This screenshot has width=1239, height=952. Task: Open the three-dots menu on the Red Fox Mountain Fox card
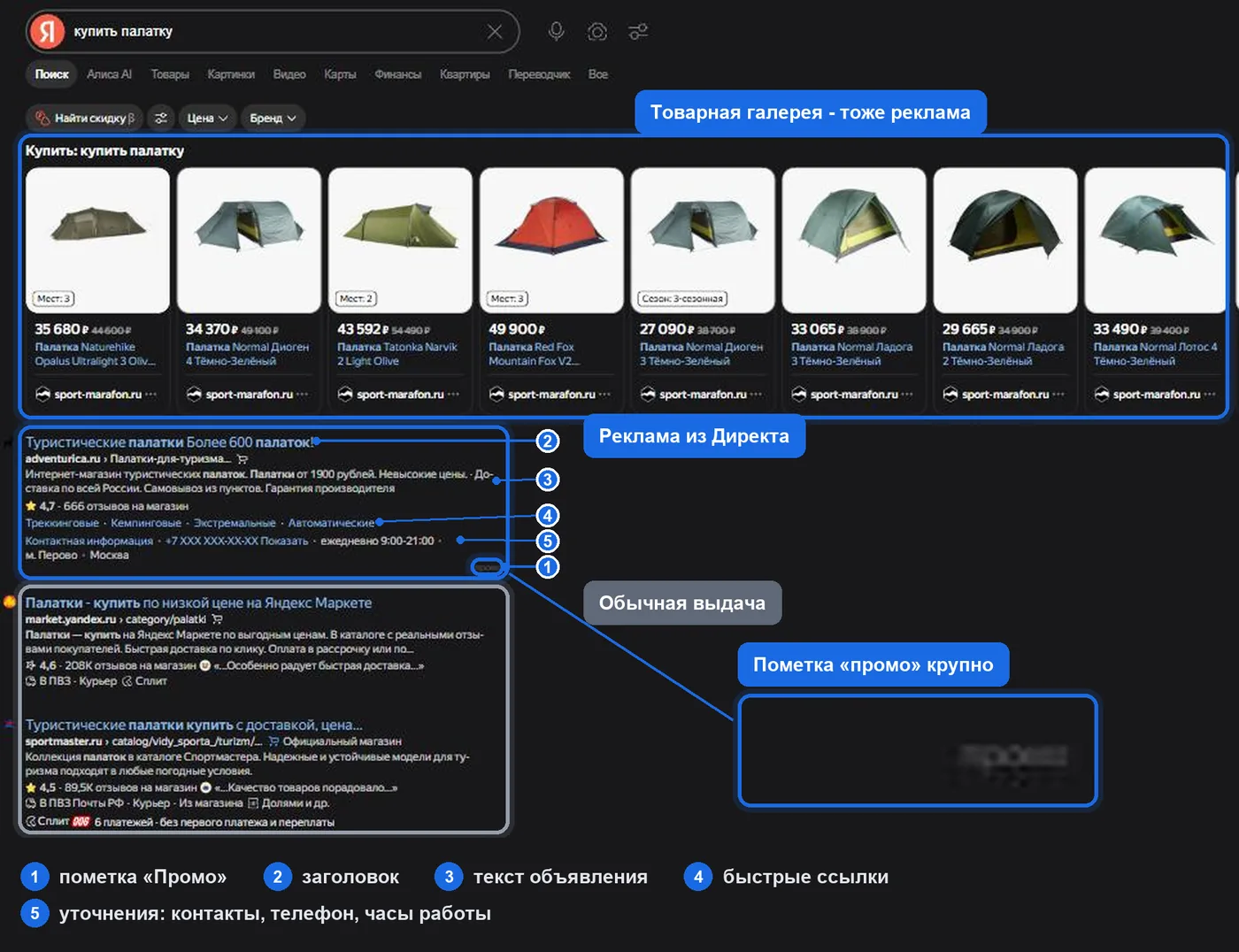pyautogui.click(x=605, y=395)
